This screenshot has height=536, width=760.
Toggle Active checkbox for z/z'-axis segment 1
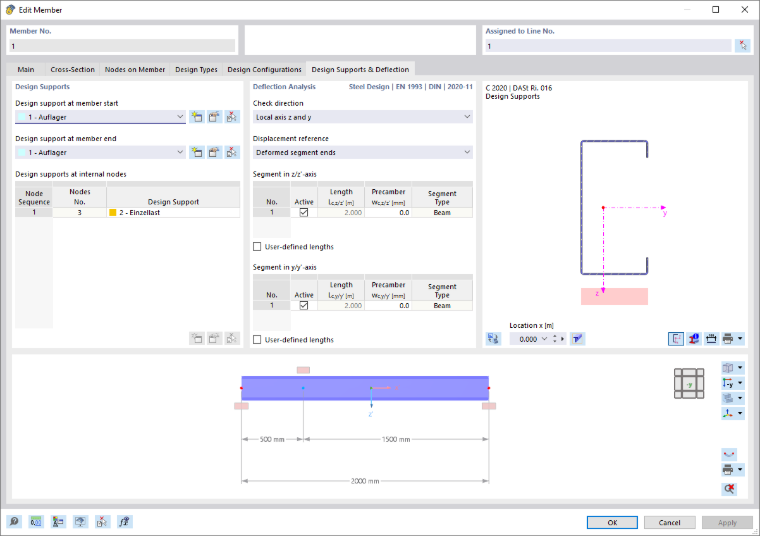pyautogui.click(x=304, y=212)
